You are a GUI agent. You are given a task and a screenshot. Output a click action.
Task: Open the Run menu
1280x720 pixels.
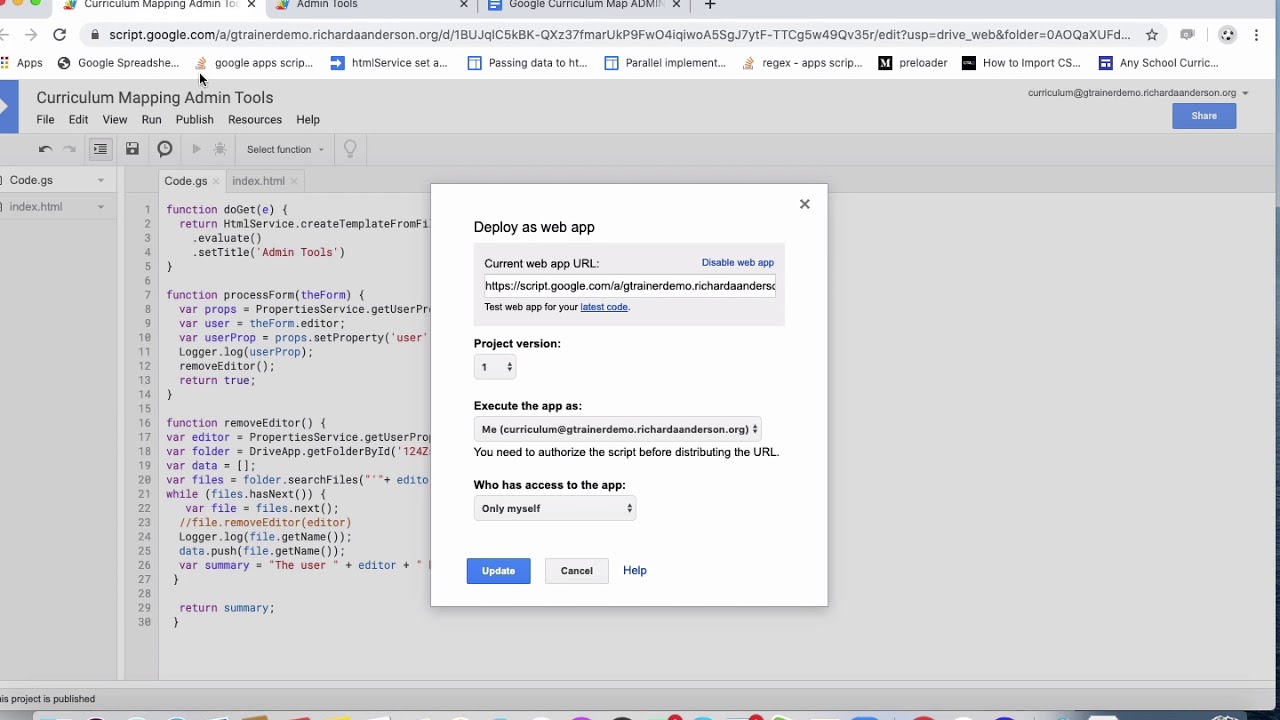pyautogui.click(x=151, y=120)
